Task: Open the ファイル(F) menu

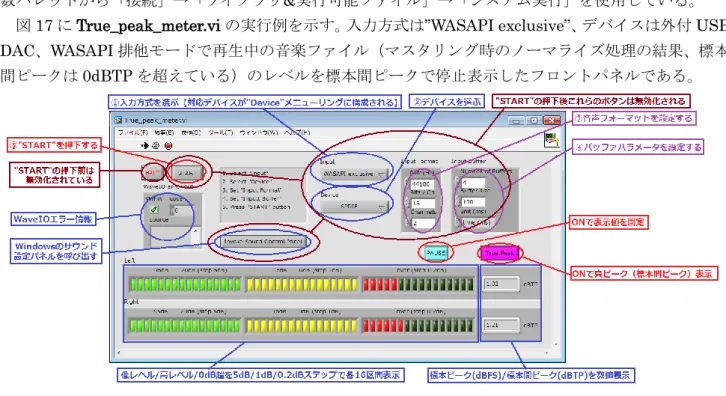Action: point(132,132)
